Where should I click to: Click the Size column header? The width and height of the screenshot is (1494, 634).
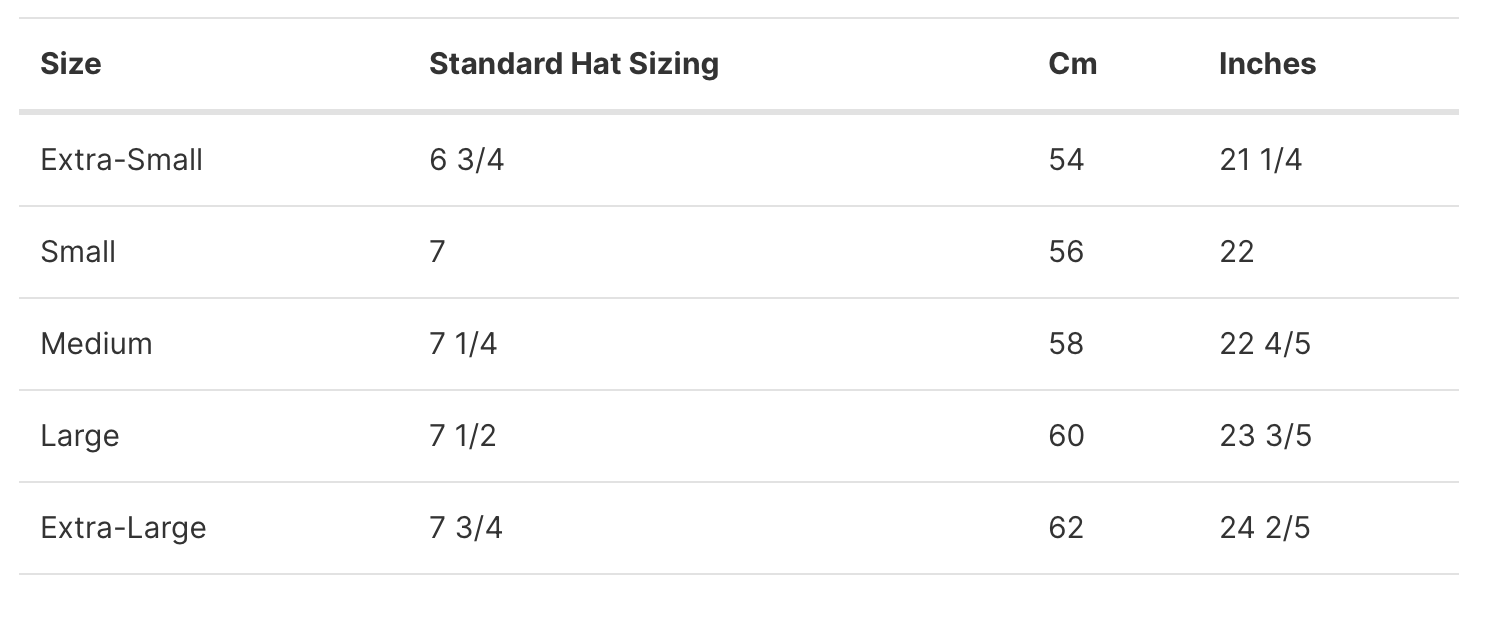click(71, 64)
